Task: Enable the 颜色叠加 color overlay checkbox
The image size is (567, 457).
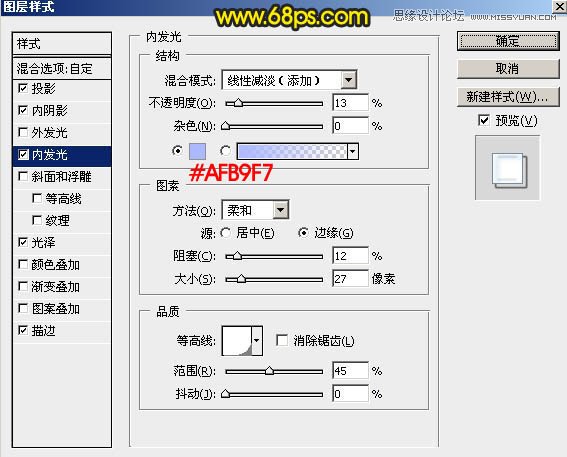Action: [x=23, y=264]
